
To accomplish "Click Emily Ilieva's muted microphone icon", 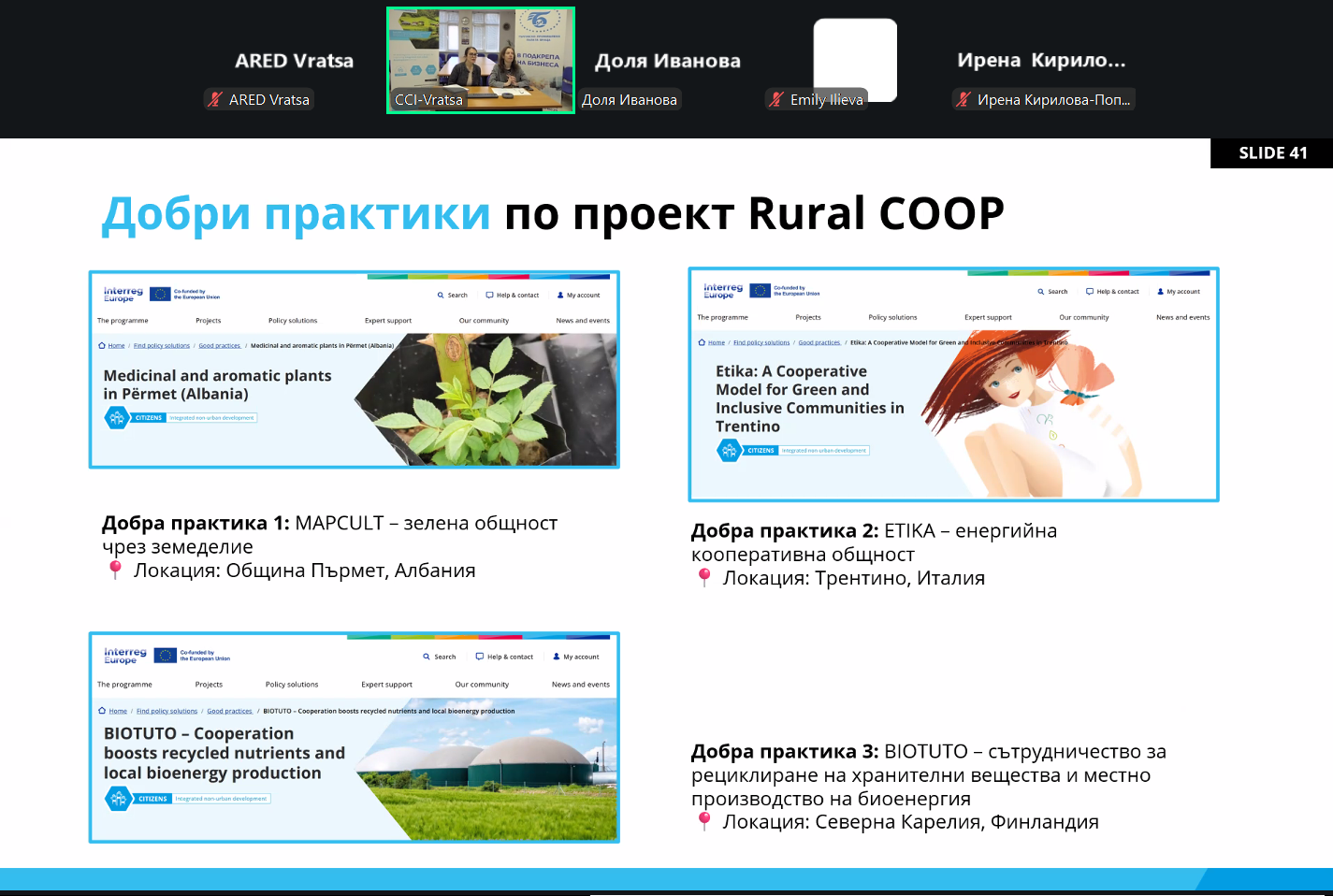I will 776,99.
